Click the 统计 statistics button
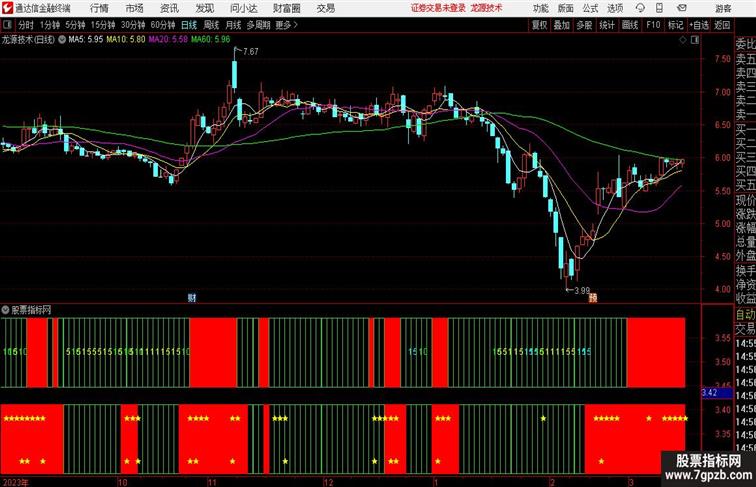The width and height of the screenshot is (756, 487). (x=607, y=25)
